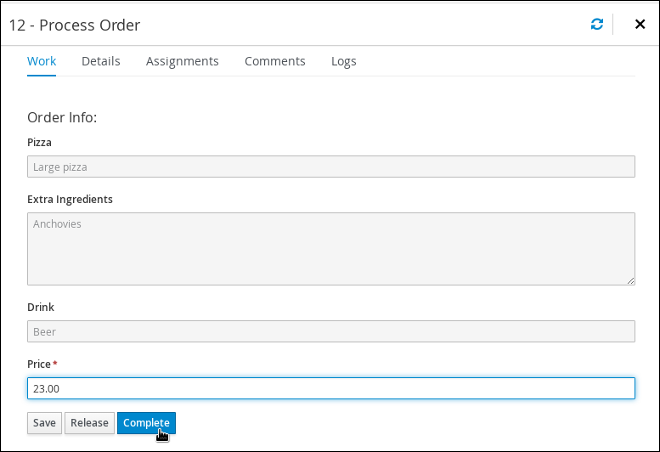View the Comments tab
The height and width of the screenshot is (452, 660).
click(275, 61)
